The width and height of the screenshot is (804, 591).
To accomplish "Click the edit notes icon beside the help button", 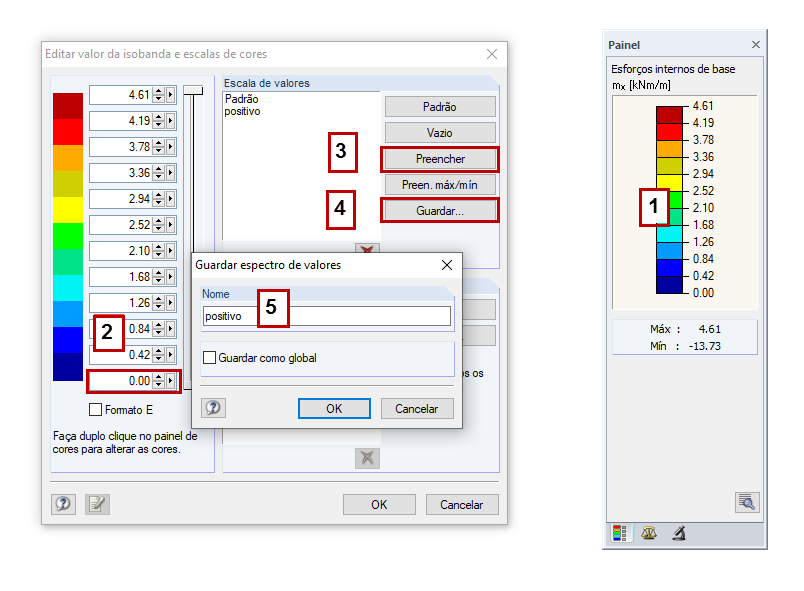I will 97,504.
